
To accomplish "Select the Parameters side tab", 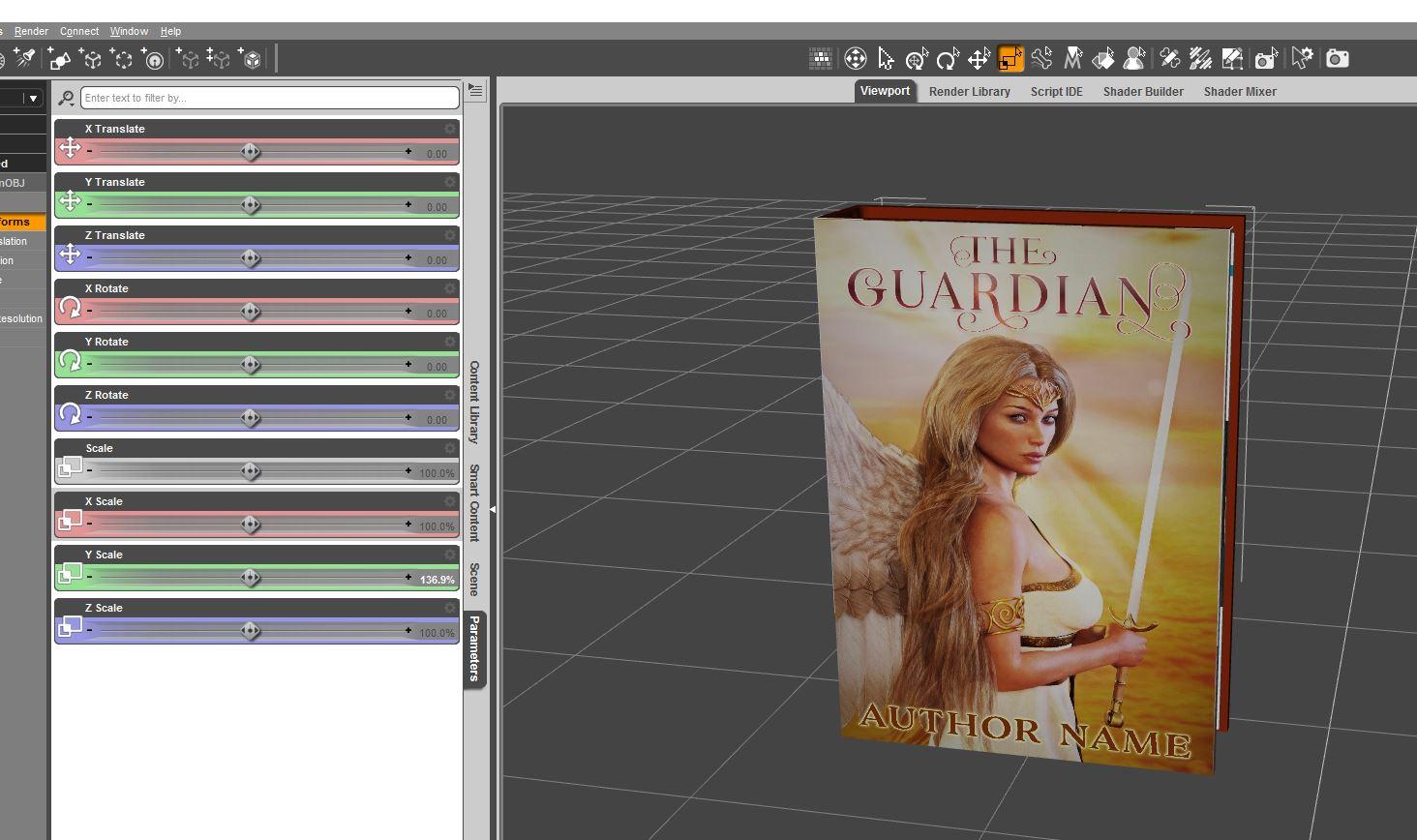I will pyautogui.click(x=474, y=648).
